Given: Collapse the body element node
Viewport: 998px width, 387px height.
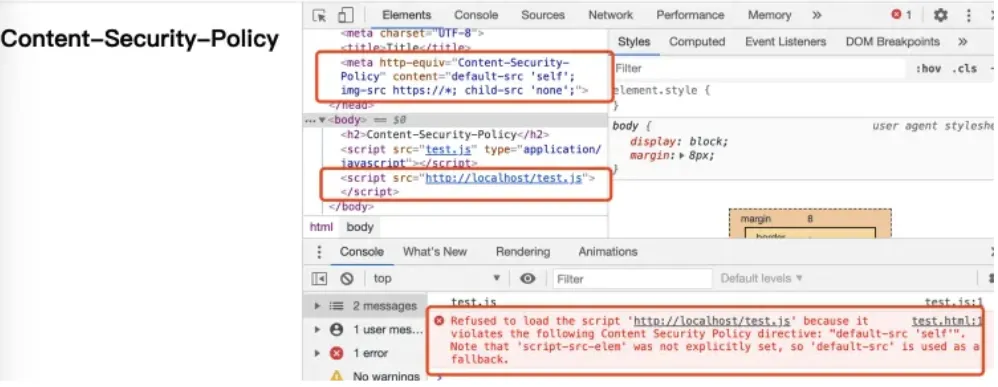Looking at the screenshot, I should [x=323, y=120].
